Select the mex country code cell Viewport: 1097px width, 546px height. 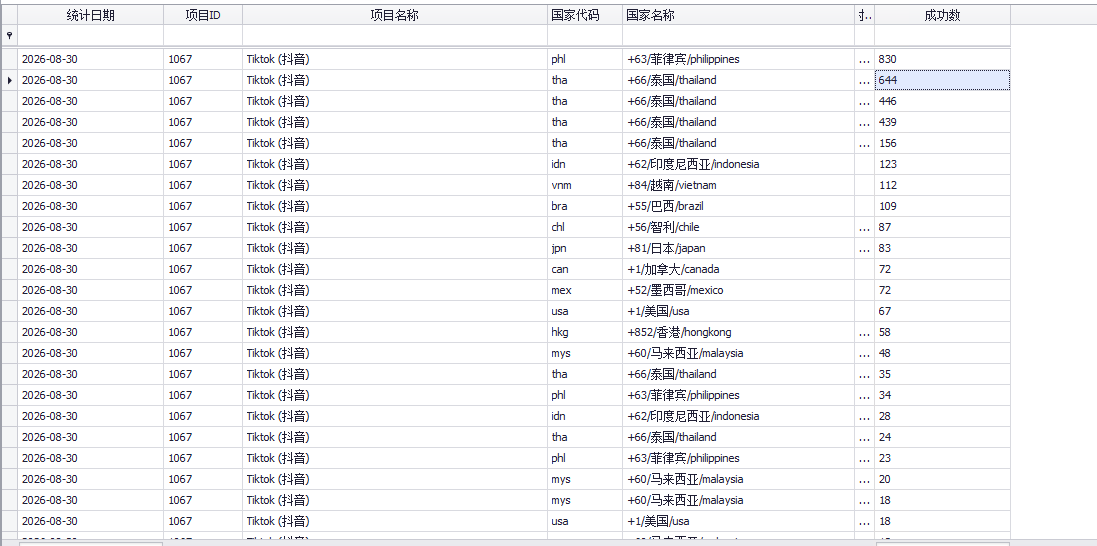[x=586, y=290]
